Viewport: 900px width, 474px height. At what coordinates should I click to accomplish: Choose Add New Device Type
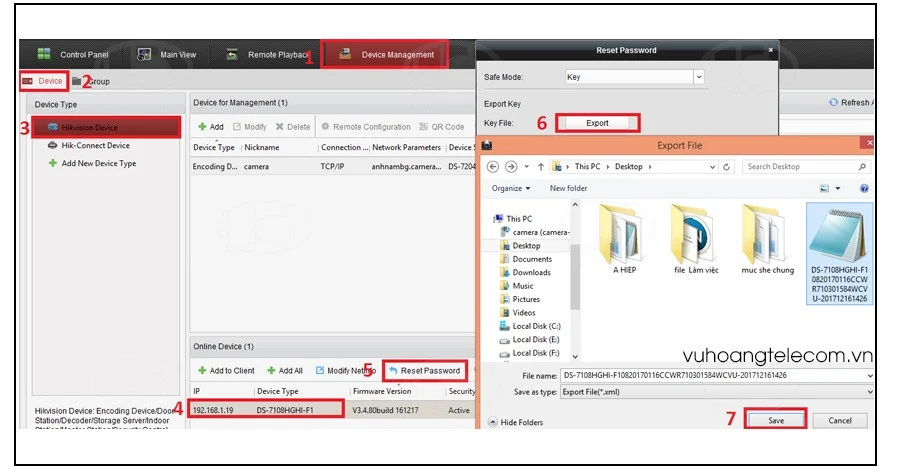pos(92,163)
